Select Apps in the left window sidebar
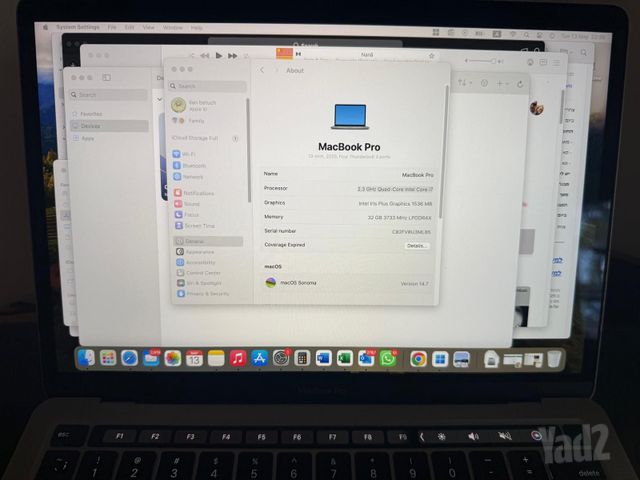This screenshot has height=480, width=640. coord(84,138)
